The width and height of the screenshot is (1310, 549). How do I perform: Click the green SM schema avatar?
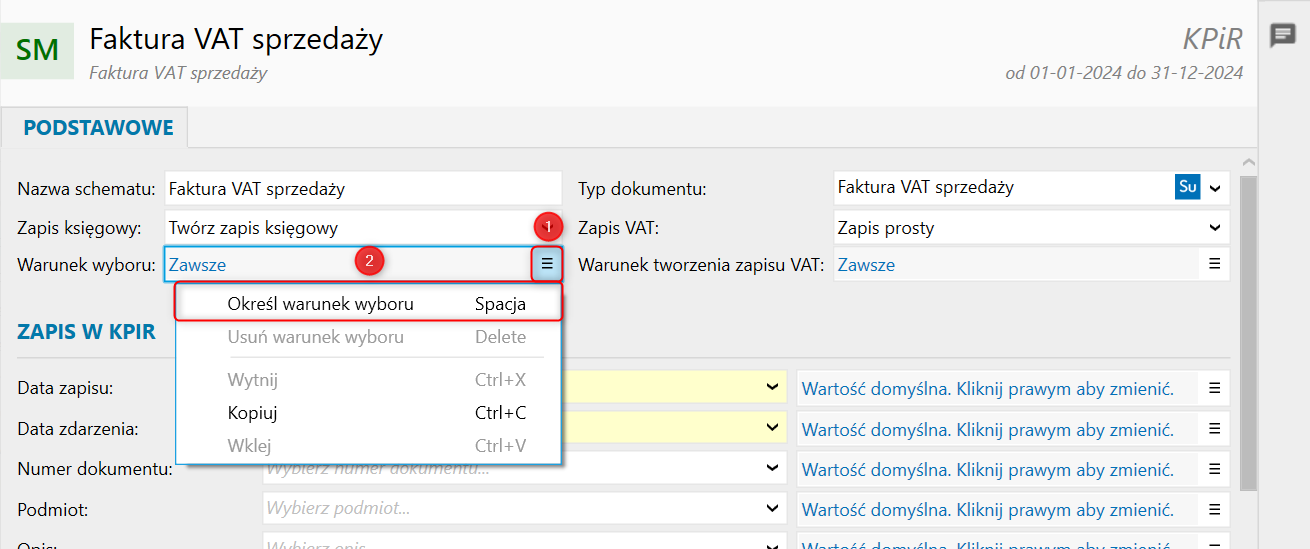point(37,49)
